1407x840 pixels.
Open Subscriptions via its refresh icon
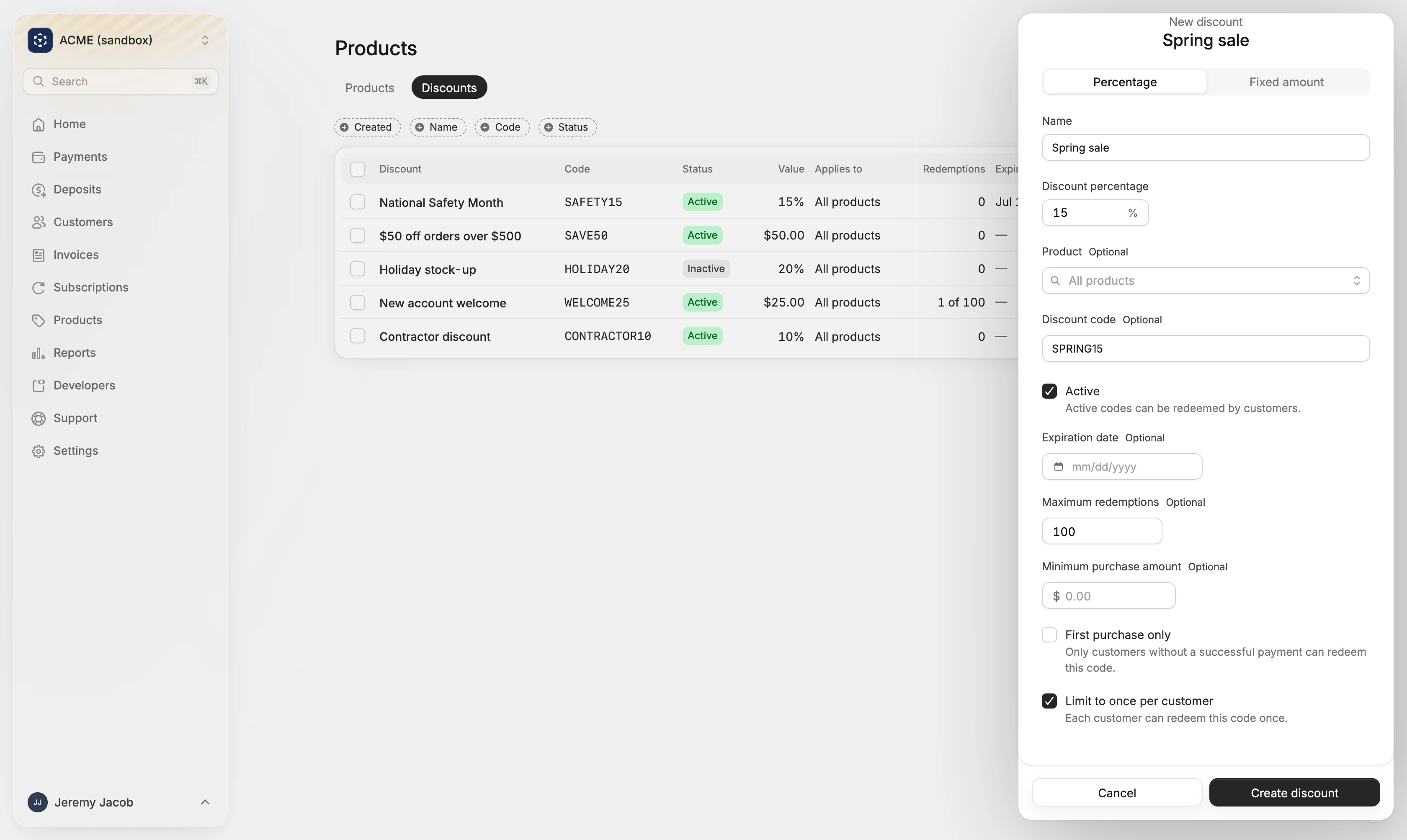pos(39,288)
